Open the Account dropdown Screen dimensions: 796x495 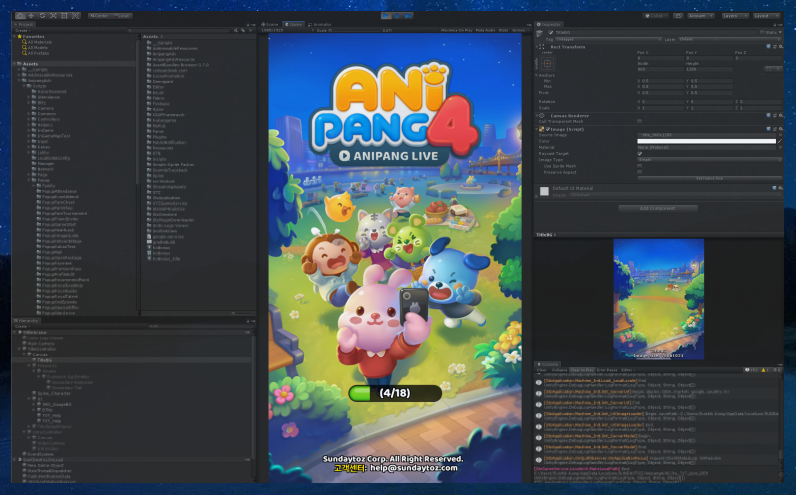[700, 16]
